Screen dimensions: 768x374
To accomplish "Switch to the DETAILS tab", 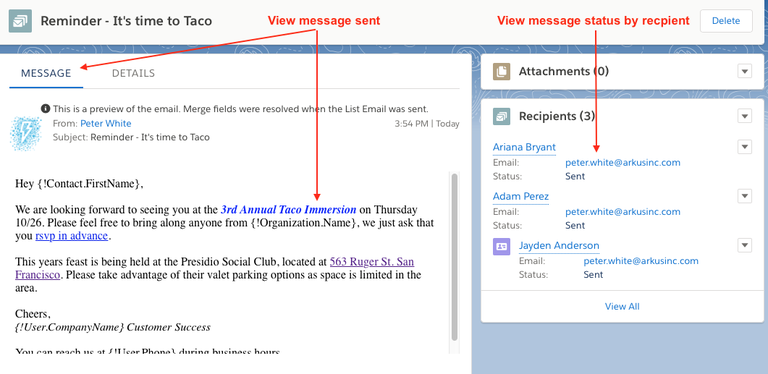I will coord(133,73).
